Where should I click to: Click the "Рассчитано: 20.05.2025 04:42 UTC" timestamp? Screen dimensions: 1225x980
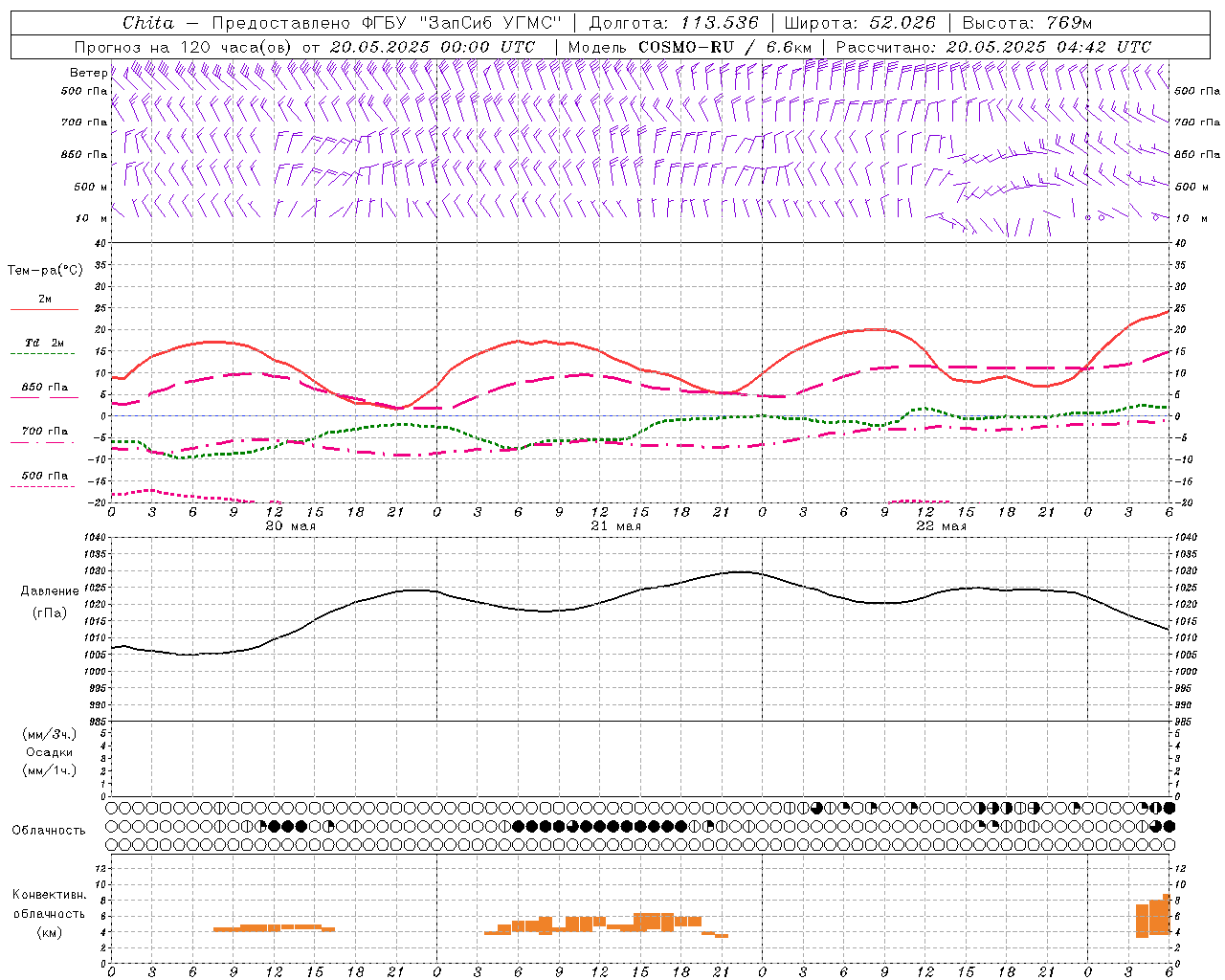coord(993,46)
